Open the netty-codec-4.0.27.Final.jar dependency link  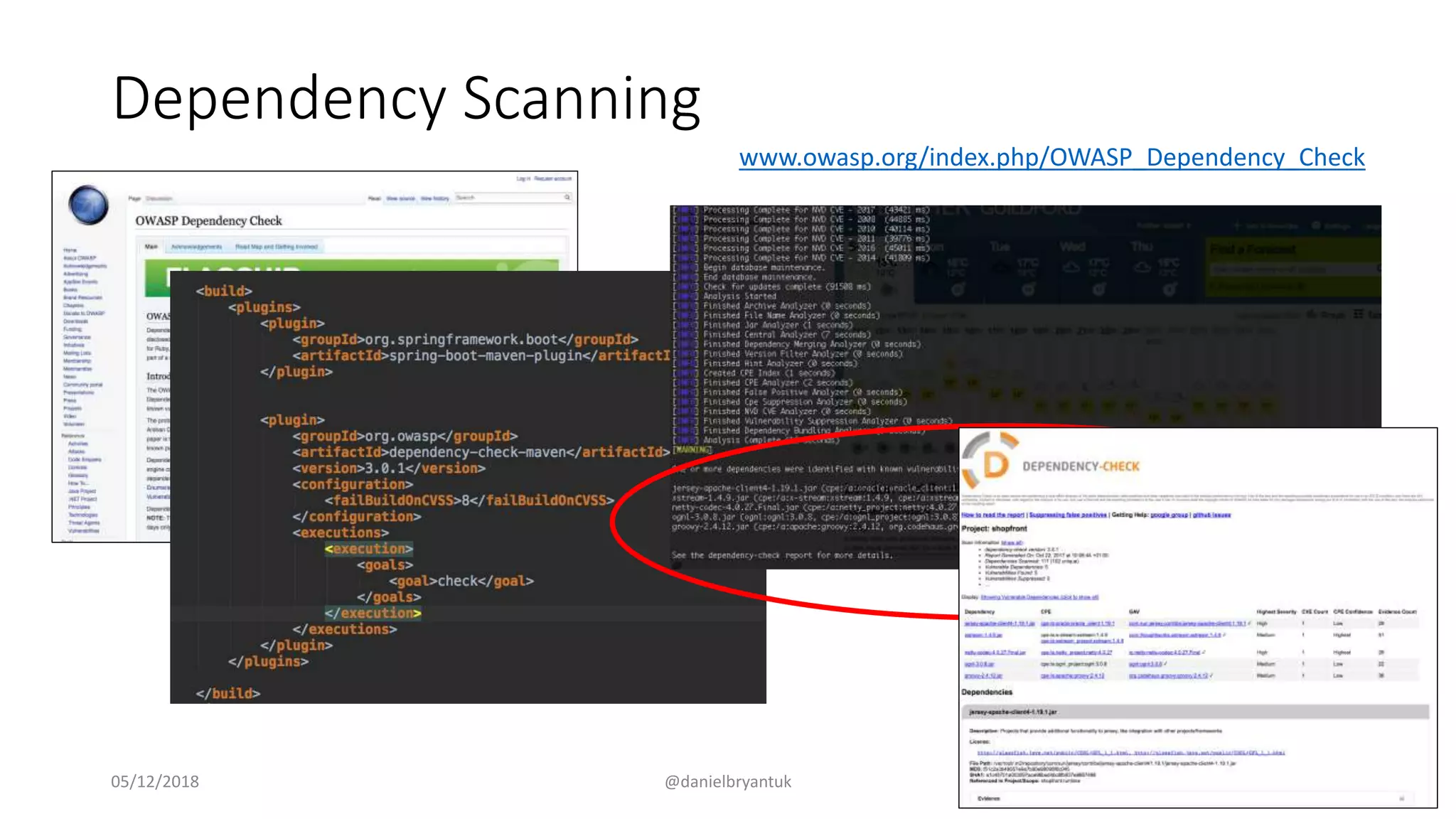point(995,652)
